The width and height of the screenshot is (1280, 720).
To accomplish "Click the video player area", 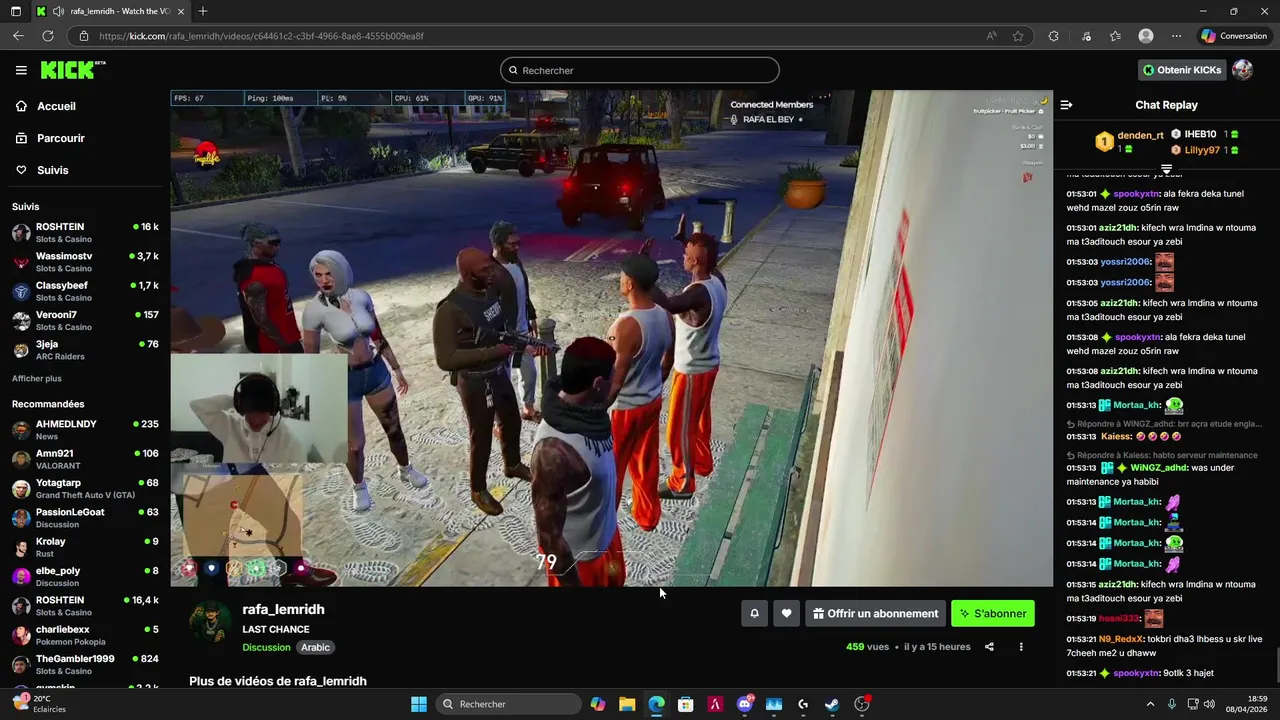I will pyautogui.click(x=611, y=338).
